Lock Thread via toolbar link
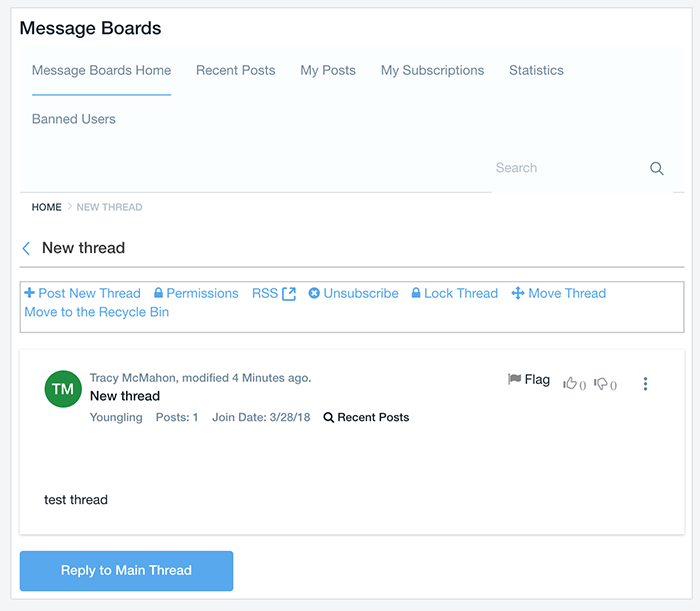 coord(454,293)
